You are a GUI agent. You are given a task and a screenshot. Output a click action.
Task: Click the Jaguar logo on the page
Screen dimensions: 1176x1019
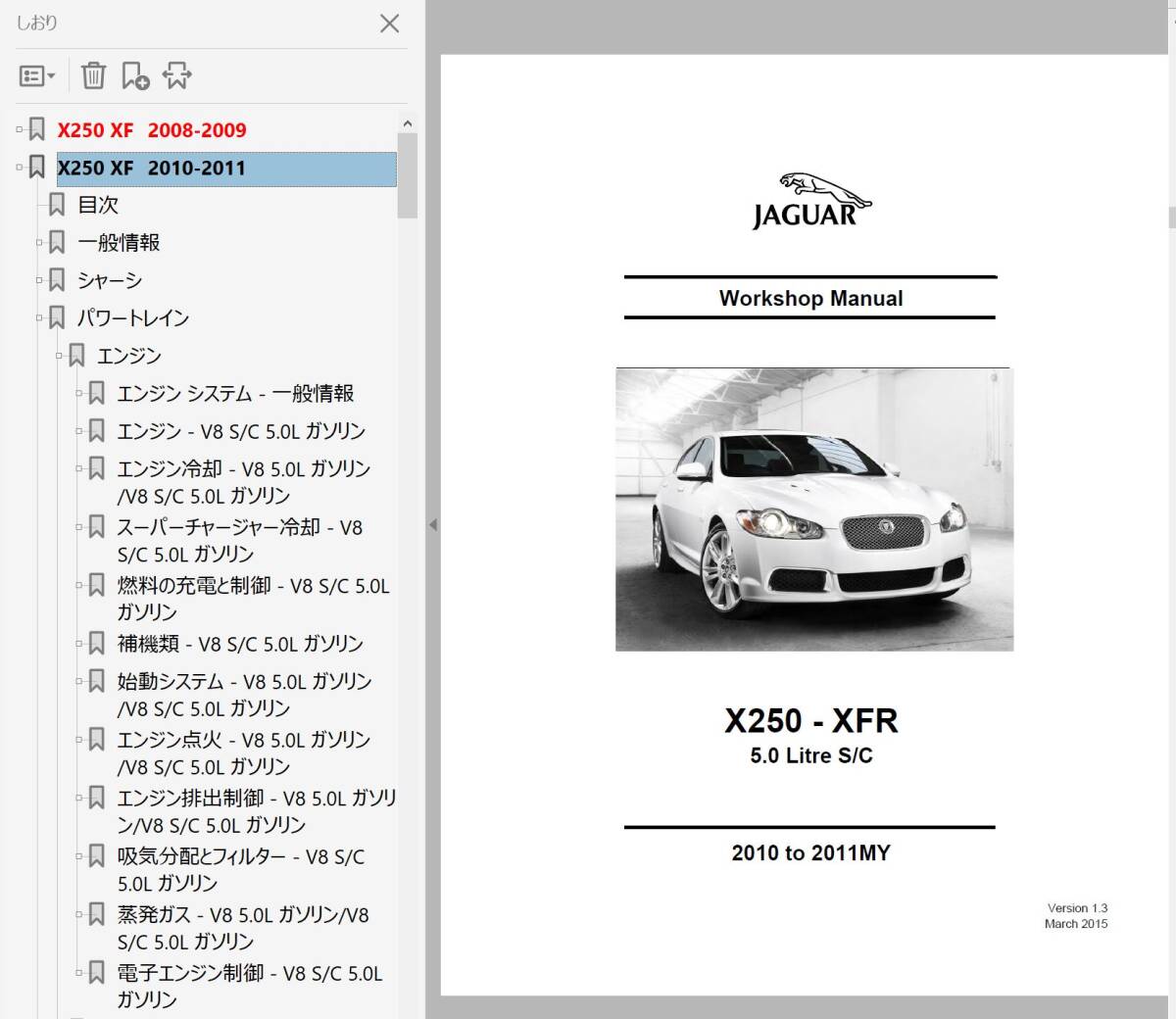[x=810, y=202]
